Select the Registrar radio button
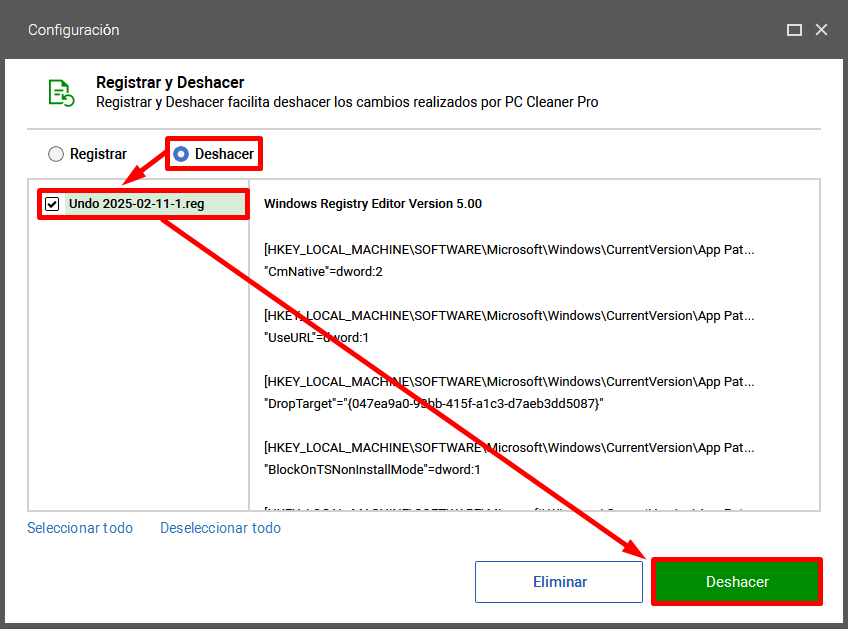The width and height of the screenshot is (848, 629). (56, 154)
